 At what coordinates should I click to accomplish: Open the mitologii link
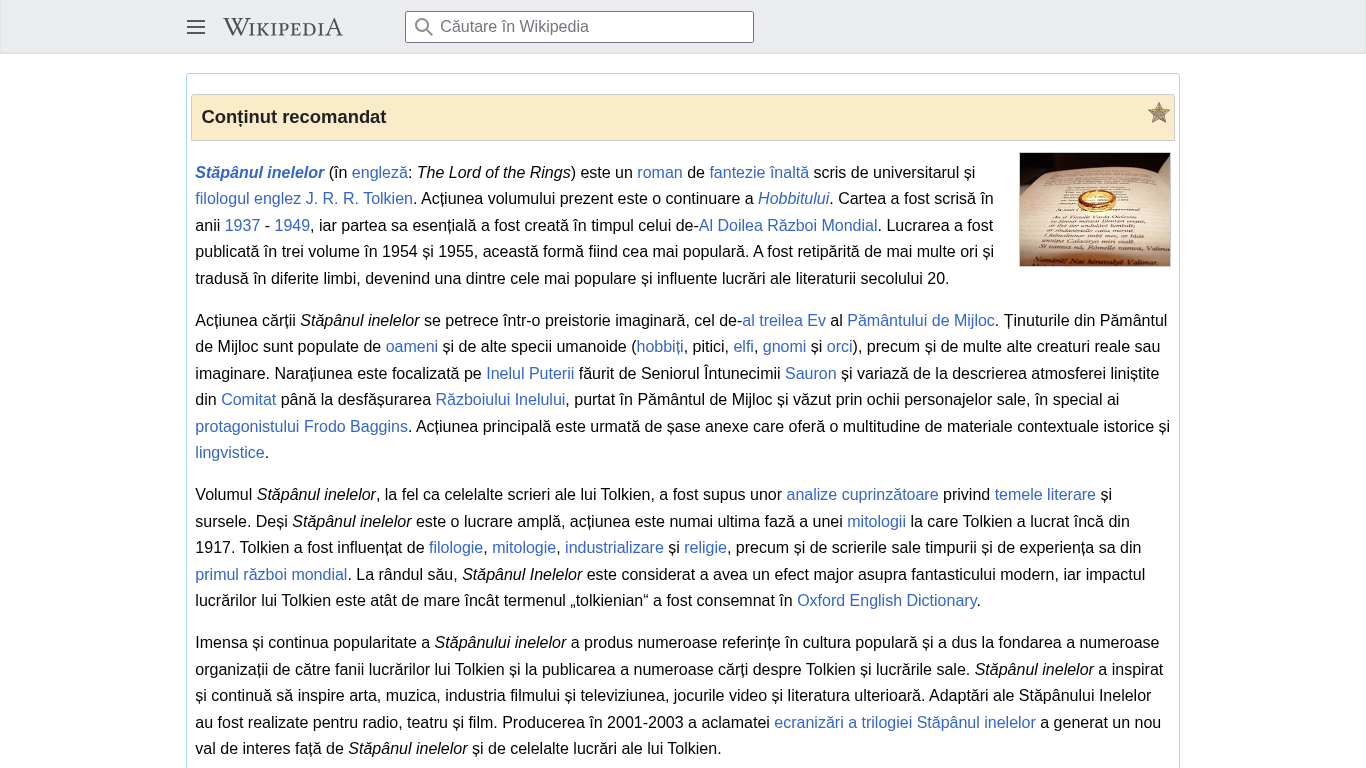(876, 521)
